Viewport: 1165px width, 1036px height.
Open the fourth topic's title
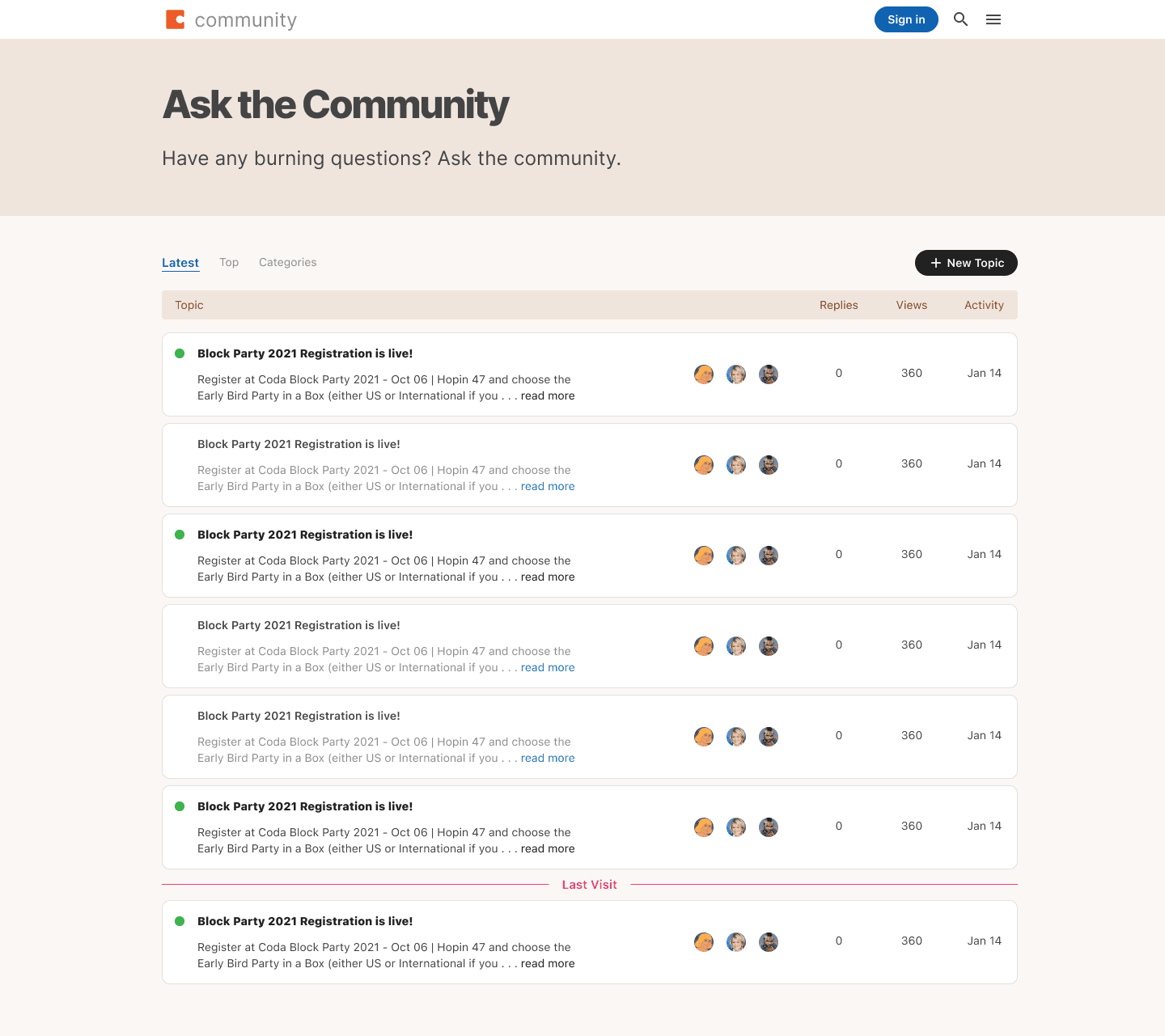299,625
